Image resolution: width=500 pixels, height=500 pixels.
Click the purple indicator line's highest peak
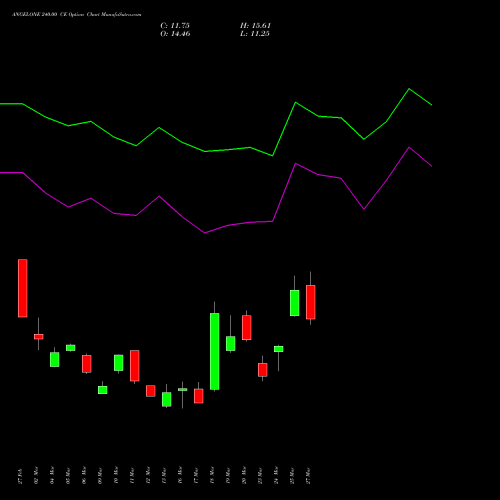[x=409, y=147]
